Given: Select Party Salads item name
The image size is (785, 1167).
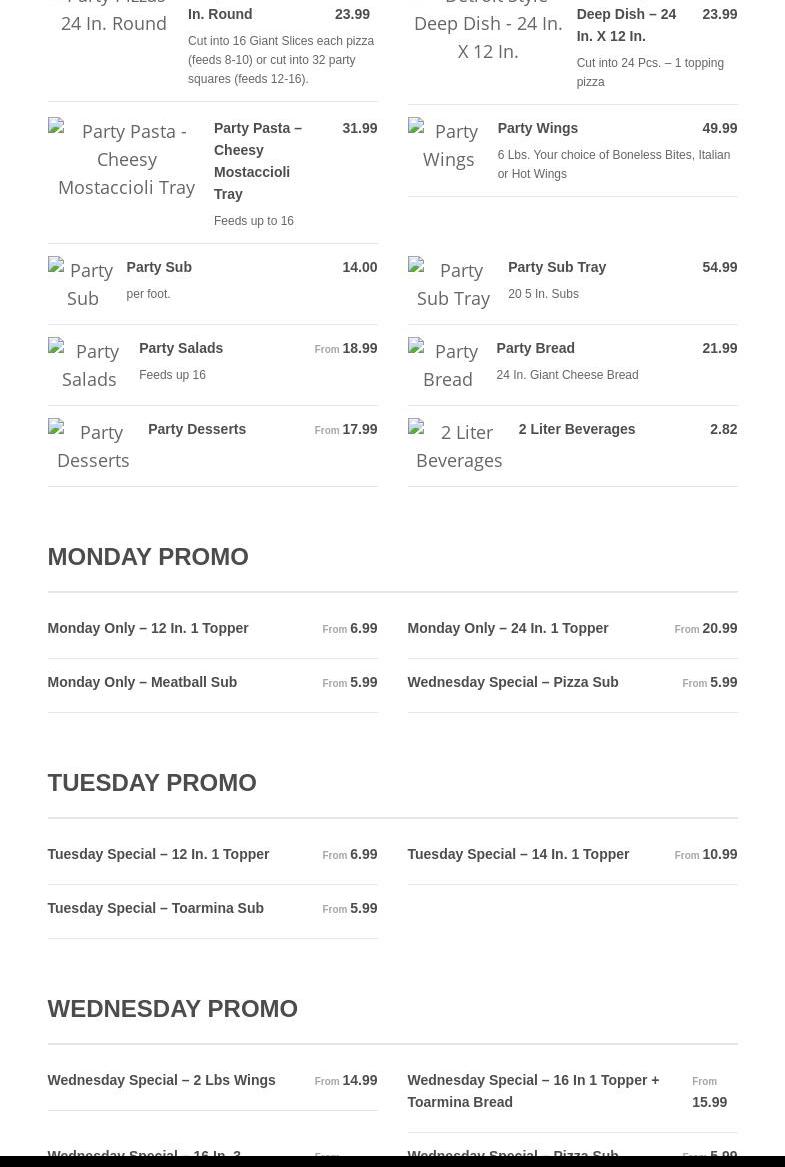Looking at the screenshot, I should [181, 348].
